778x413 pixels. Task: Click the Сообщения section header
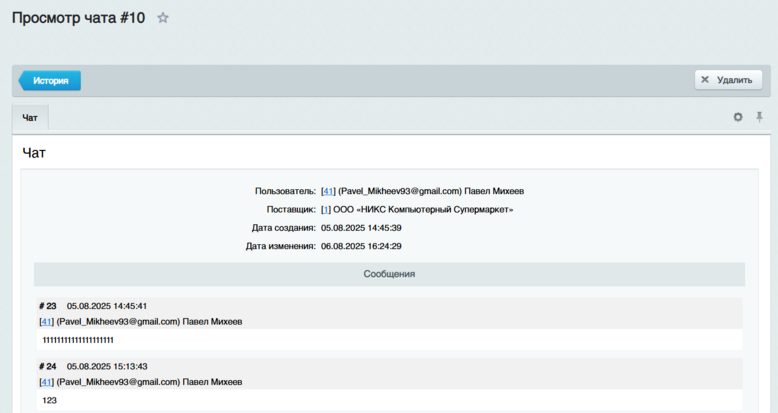389,273
